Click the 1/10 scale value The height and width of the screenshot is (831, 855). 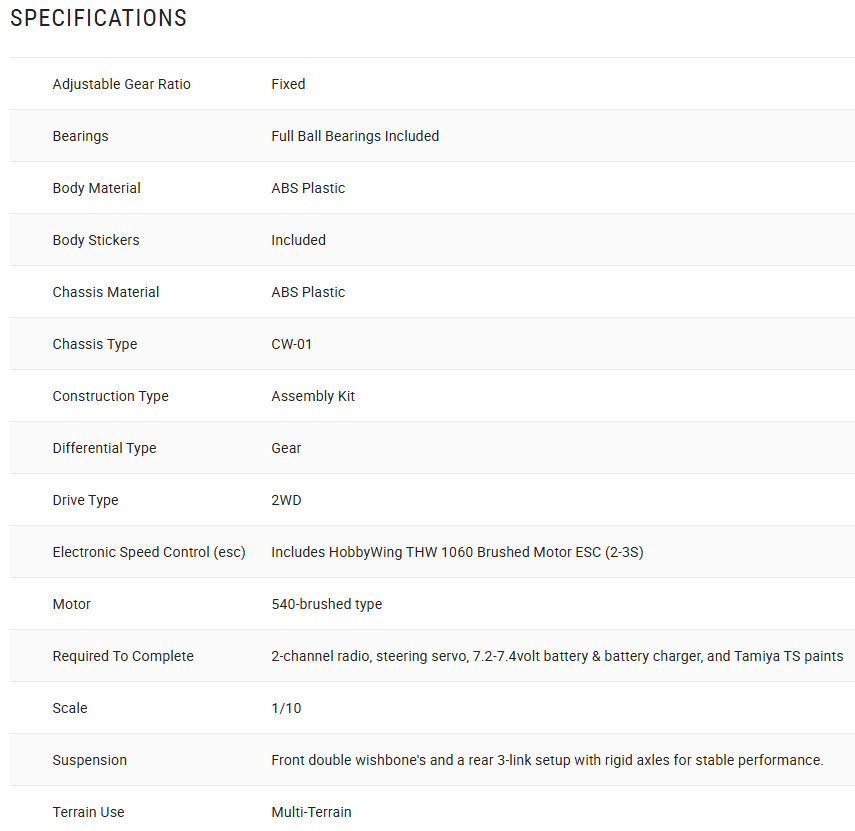[x=286, y=708]
